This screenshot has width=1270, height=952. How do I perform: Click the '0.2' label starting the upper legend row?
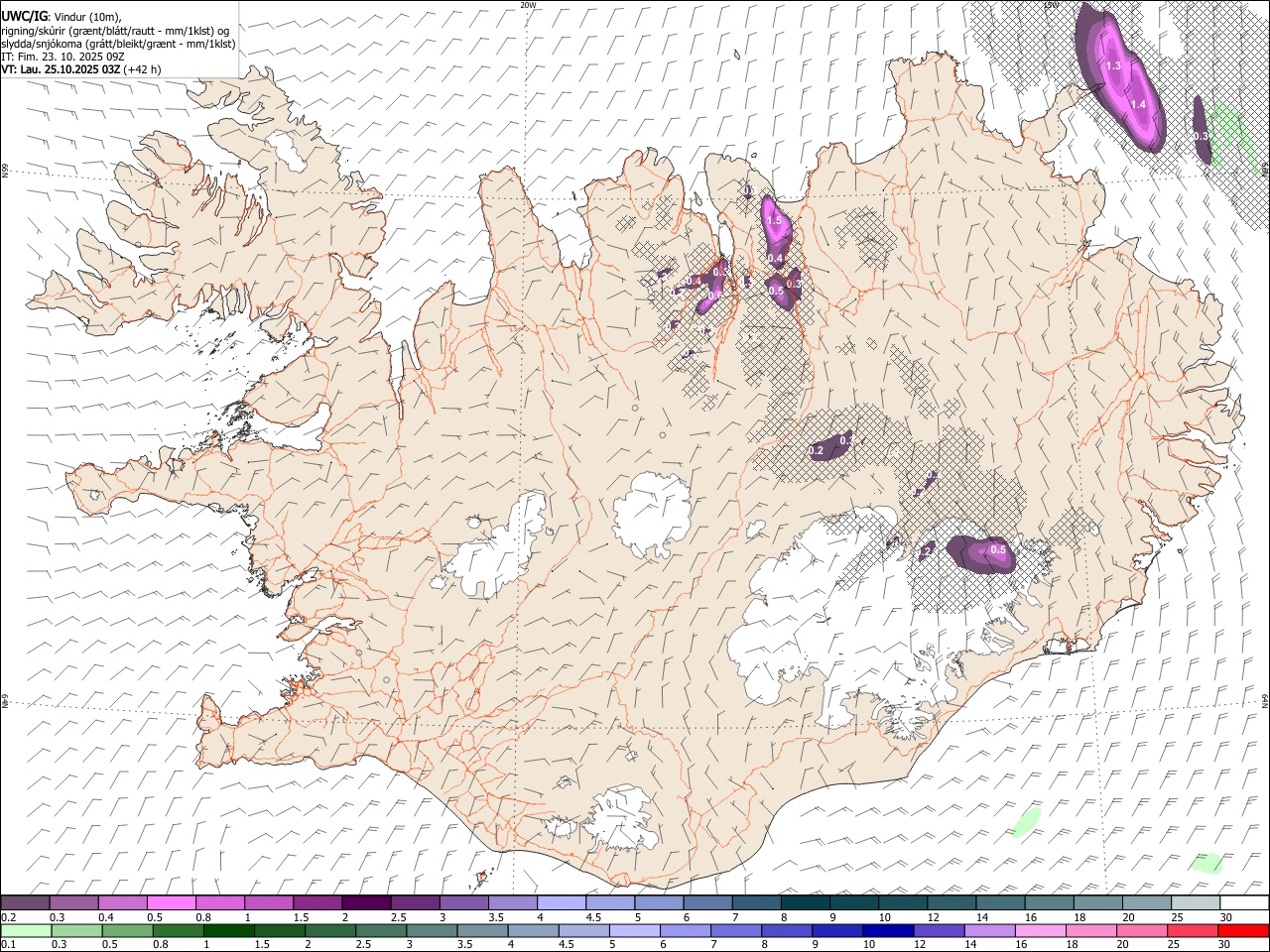(x=7, y=917)
